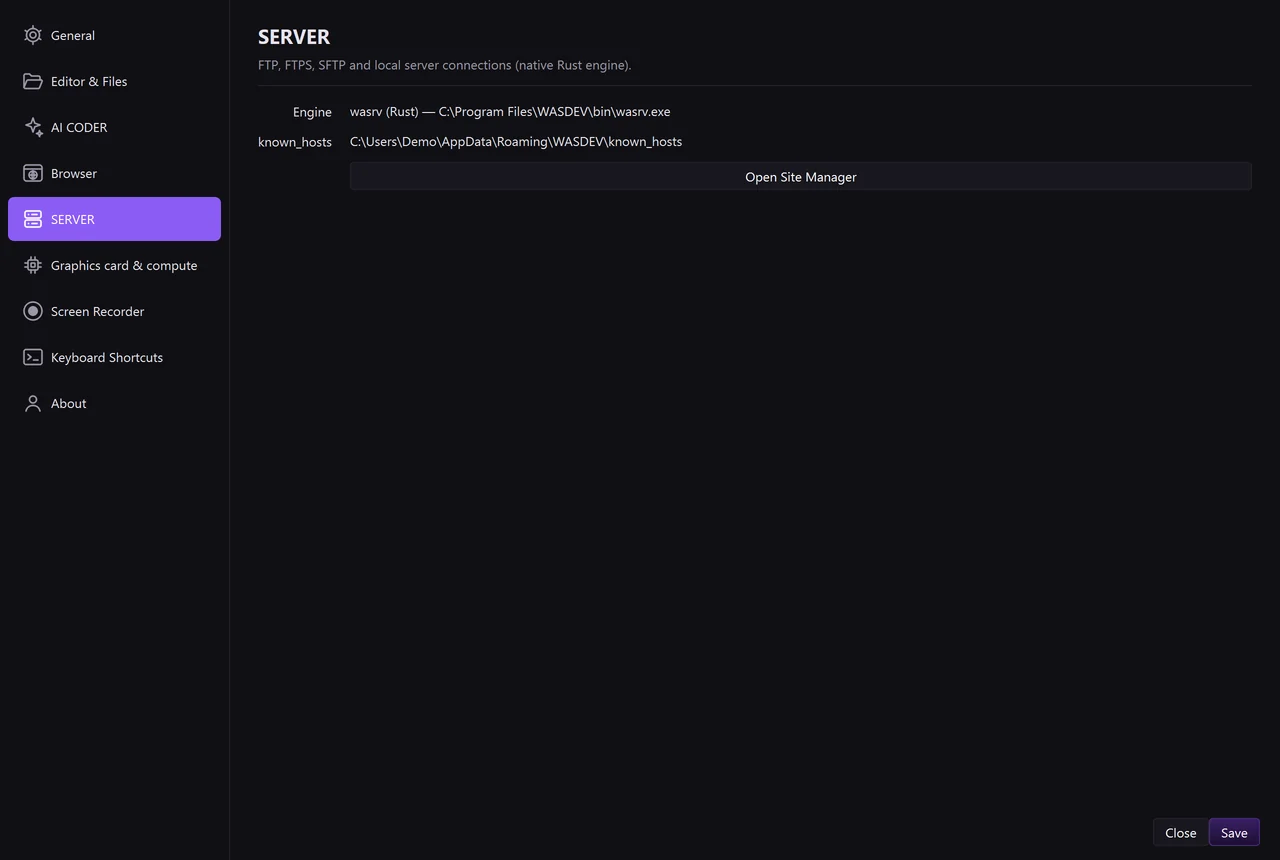The height and width of the screenshot is (860, 1280).
Task: Click the Keyboard Shortcuts terminal icon
Action: click(x=33, y=357)
